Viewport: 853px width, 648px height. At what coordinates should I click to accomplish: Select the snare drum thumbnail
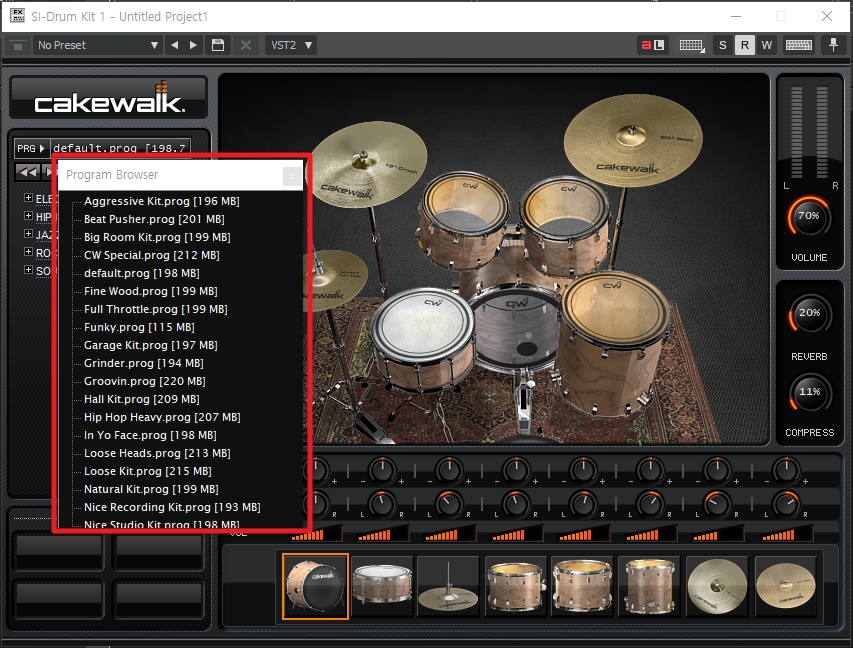pos(382,586)
